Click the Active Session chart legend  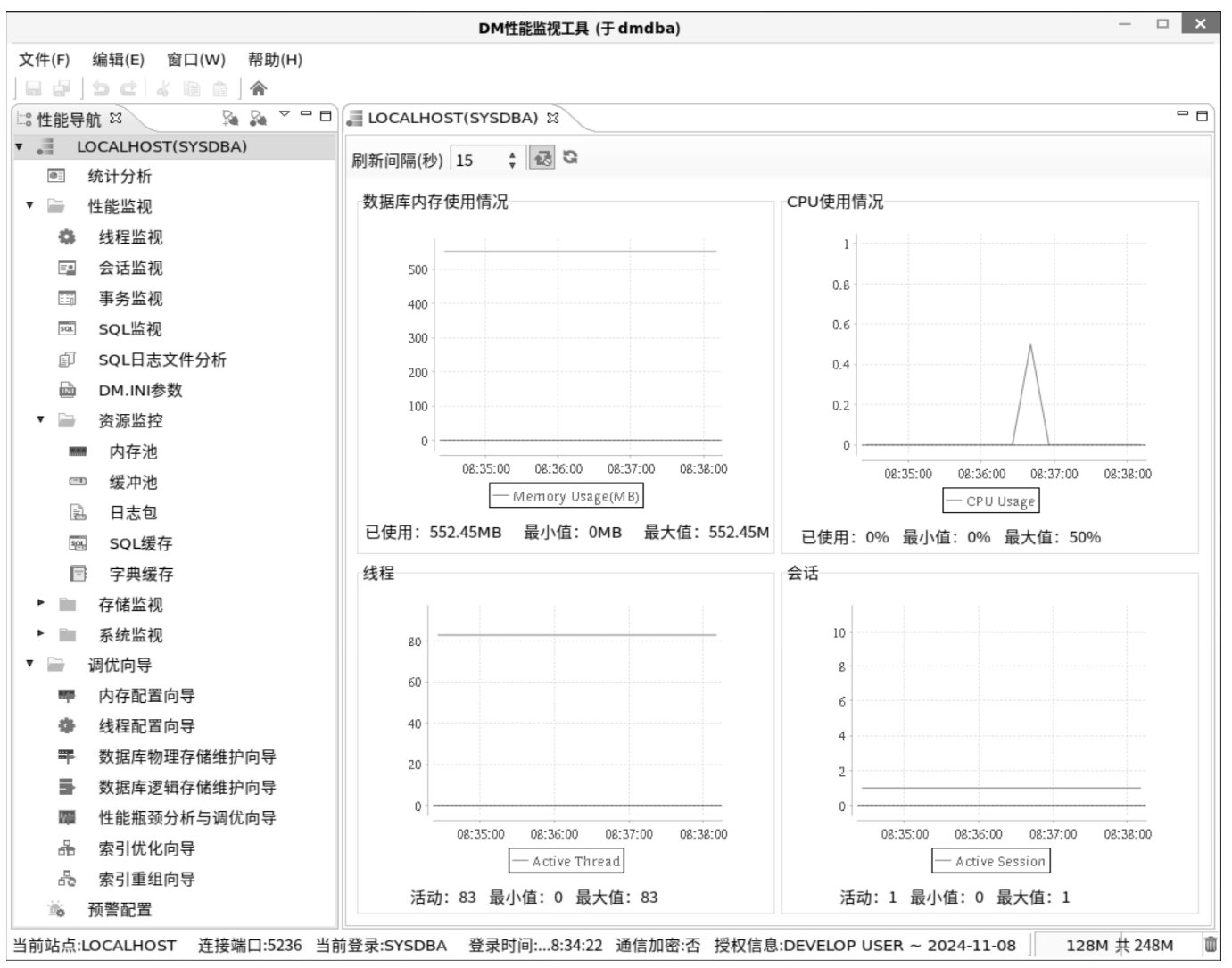991,861
